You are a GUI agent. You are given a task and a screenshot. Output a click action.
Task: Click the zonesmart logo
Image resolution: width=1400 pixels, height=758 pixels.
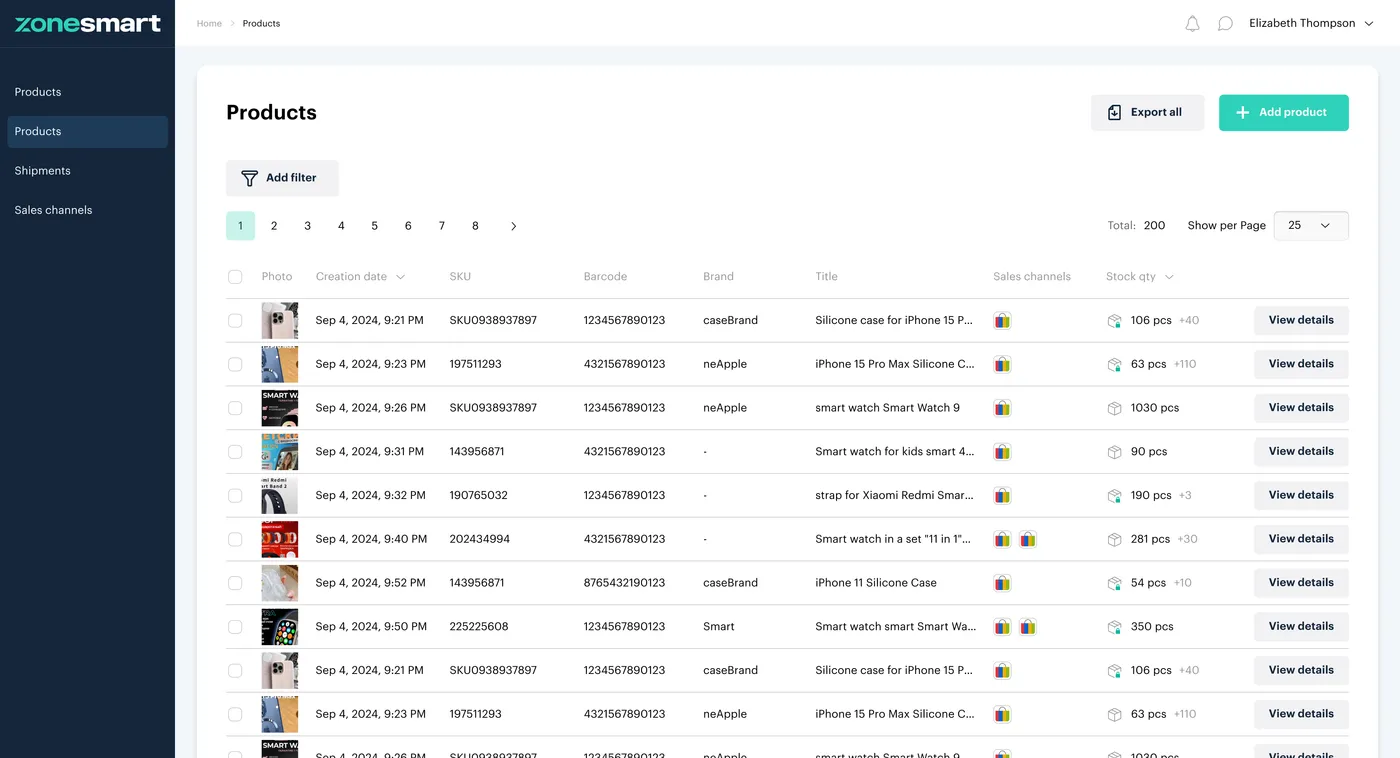87,23
